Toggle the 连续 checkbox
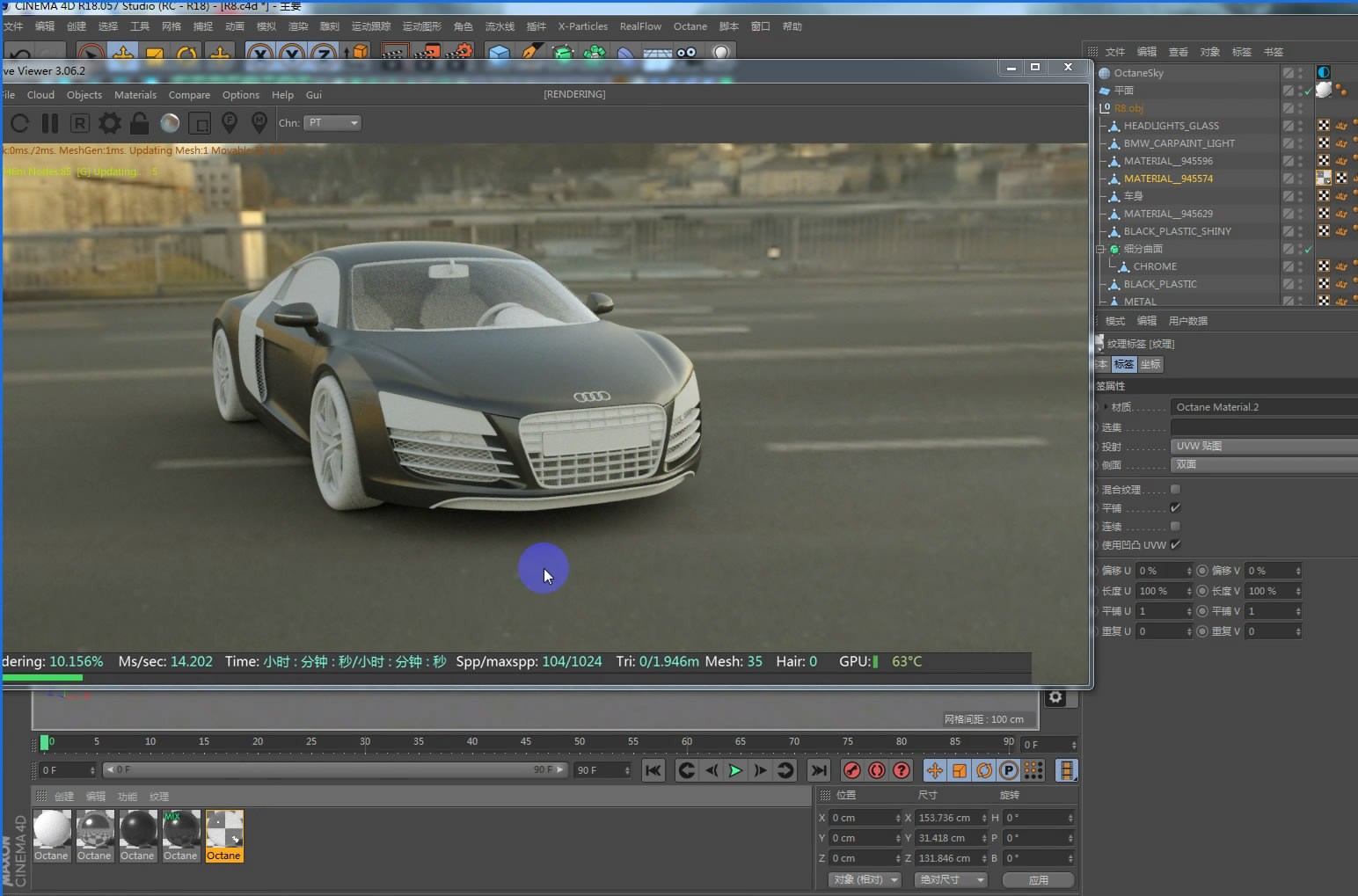The height and width of the screenshot is (896, 1358). [x=1175, y=527]
